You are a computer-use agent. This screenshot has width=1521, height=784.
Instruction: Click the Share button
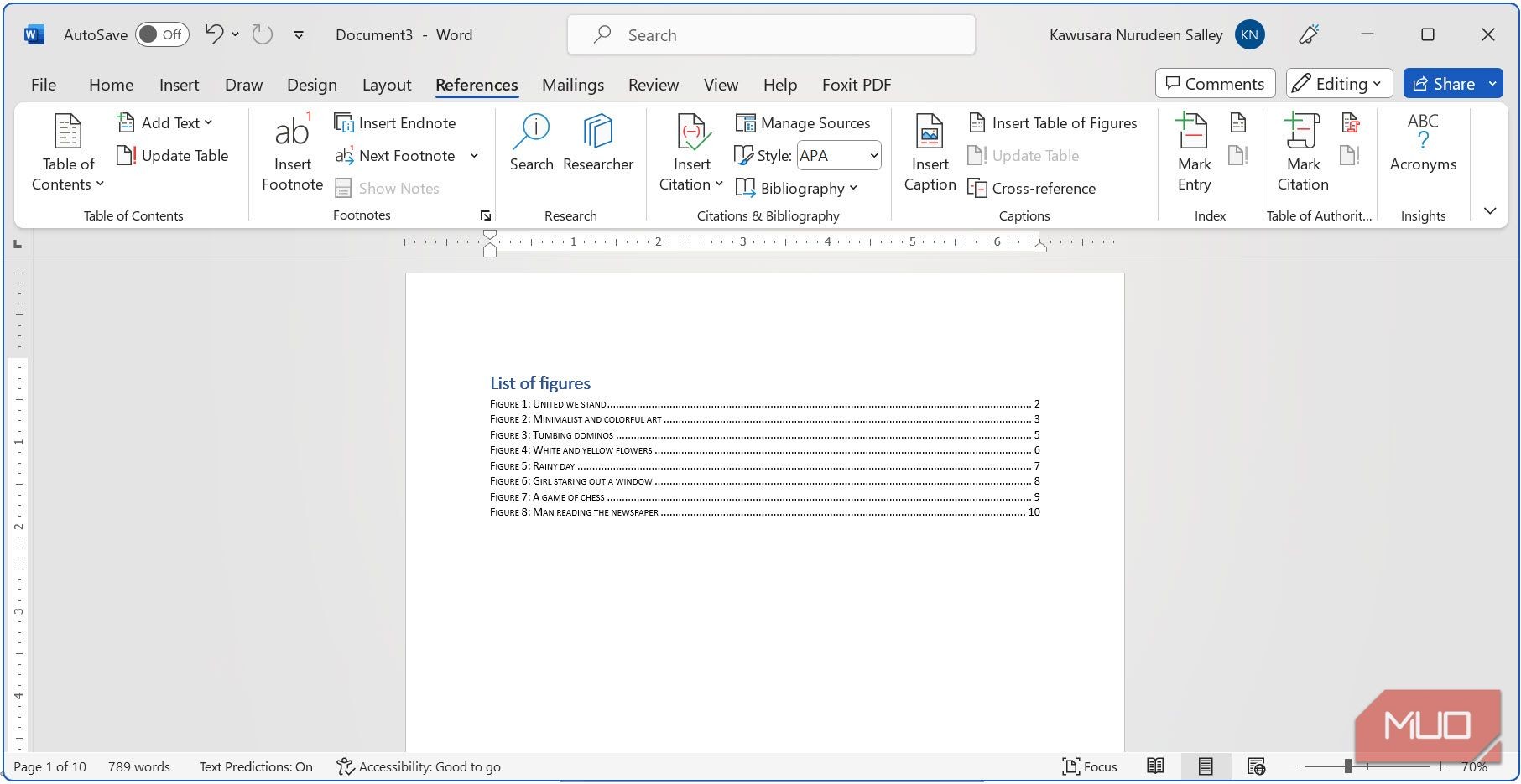tap(1444, 83)
